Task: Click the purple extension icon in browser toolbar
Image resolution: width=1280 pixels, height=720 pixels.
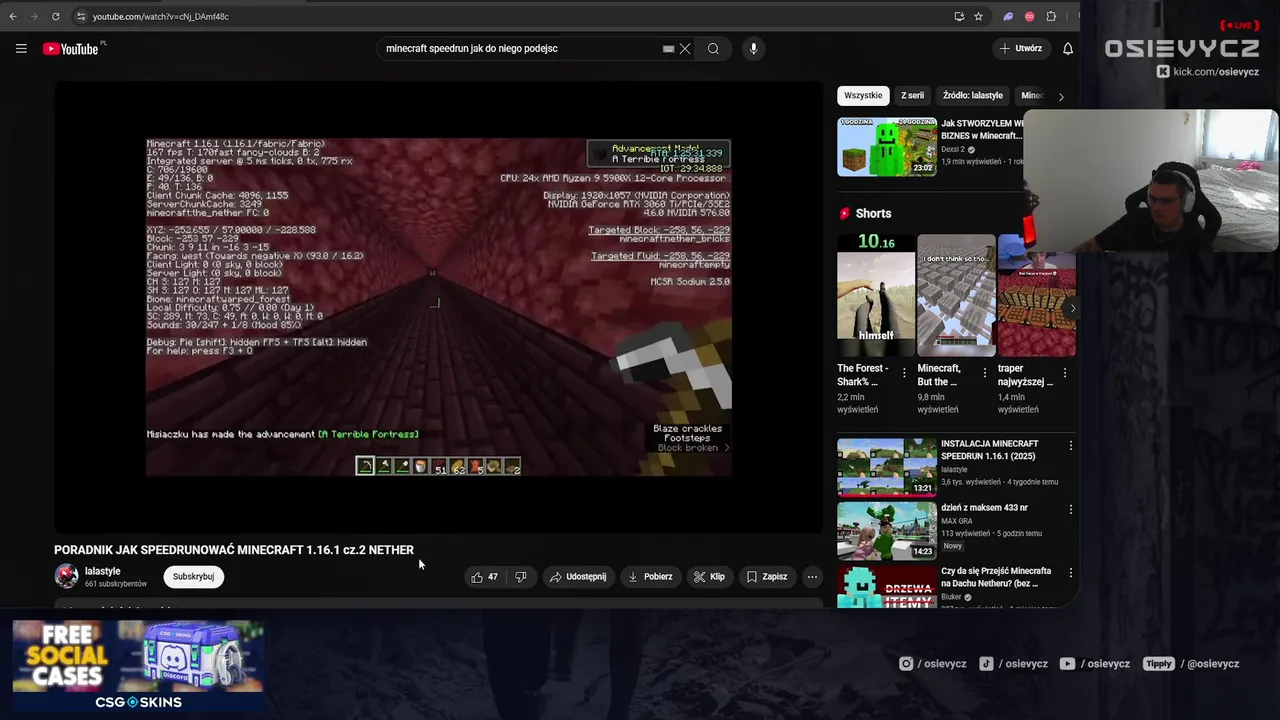Action: pos(1008,16)
